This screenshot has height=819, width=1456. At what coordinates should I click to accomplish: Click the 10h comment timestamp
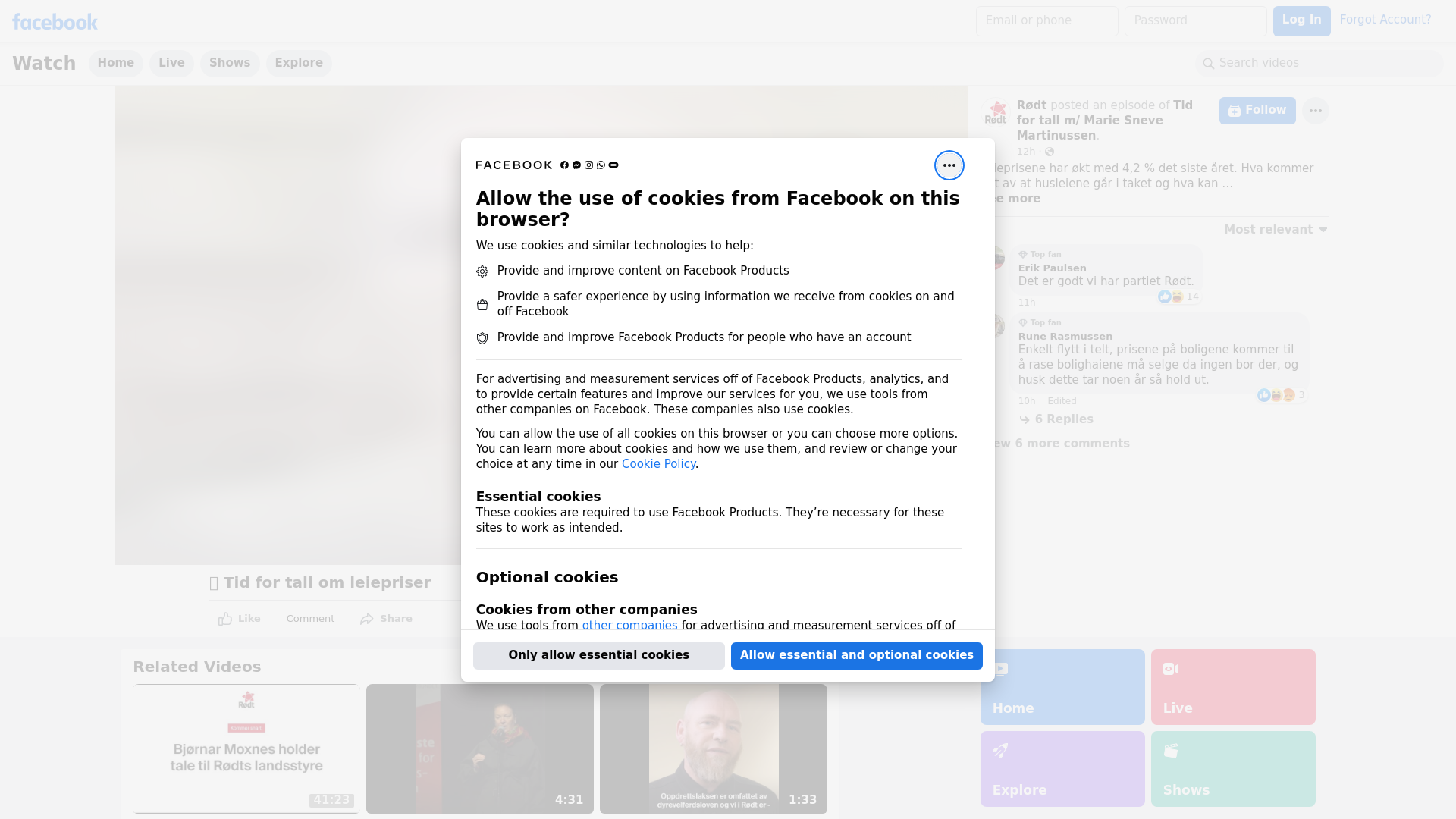1027,401
